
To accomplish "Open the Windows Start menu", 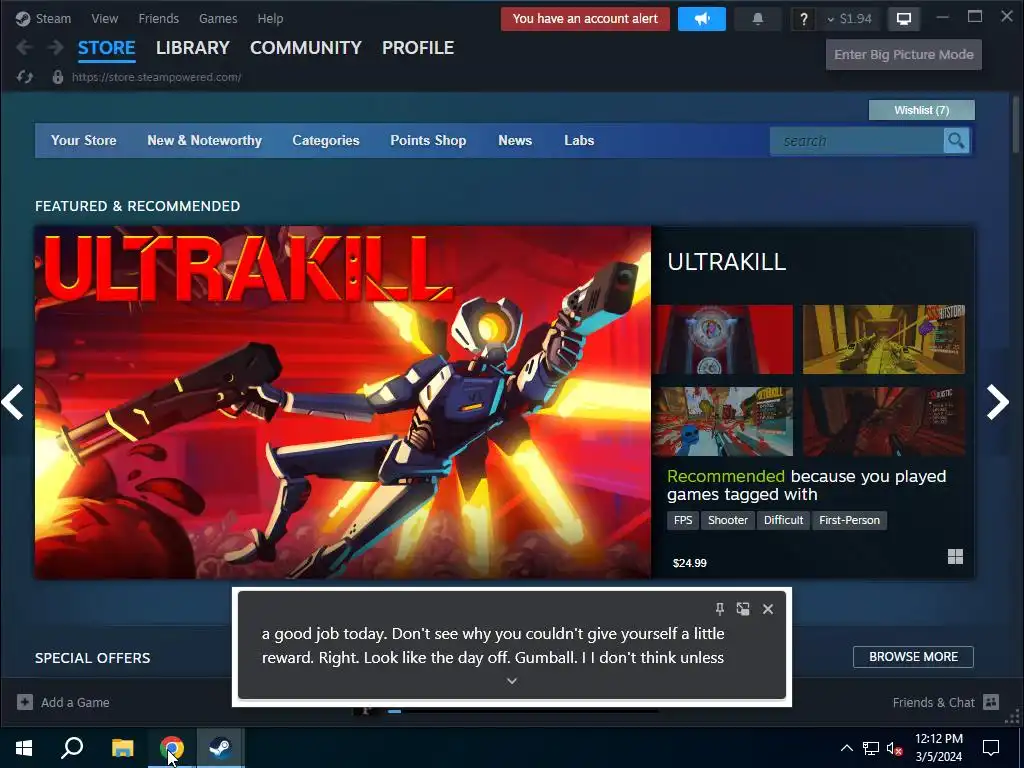I will coord(24,748).
